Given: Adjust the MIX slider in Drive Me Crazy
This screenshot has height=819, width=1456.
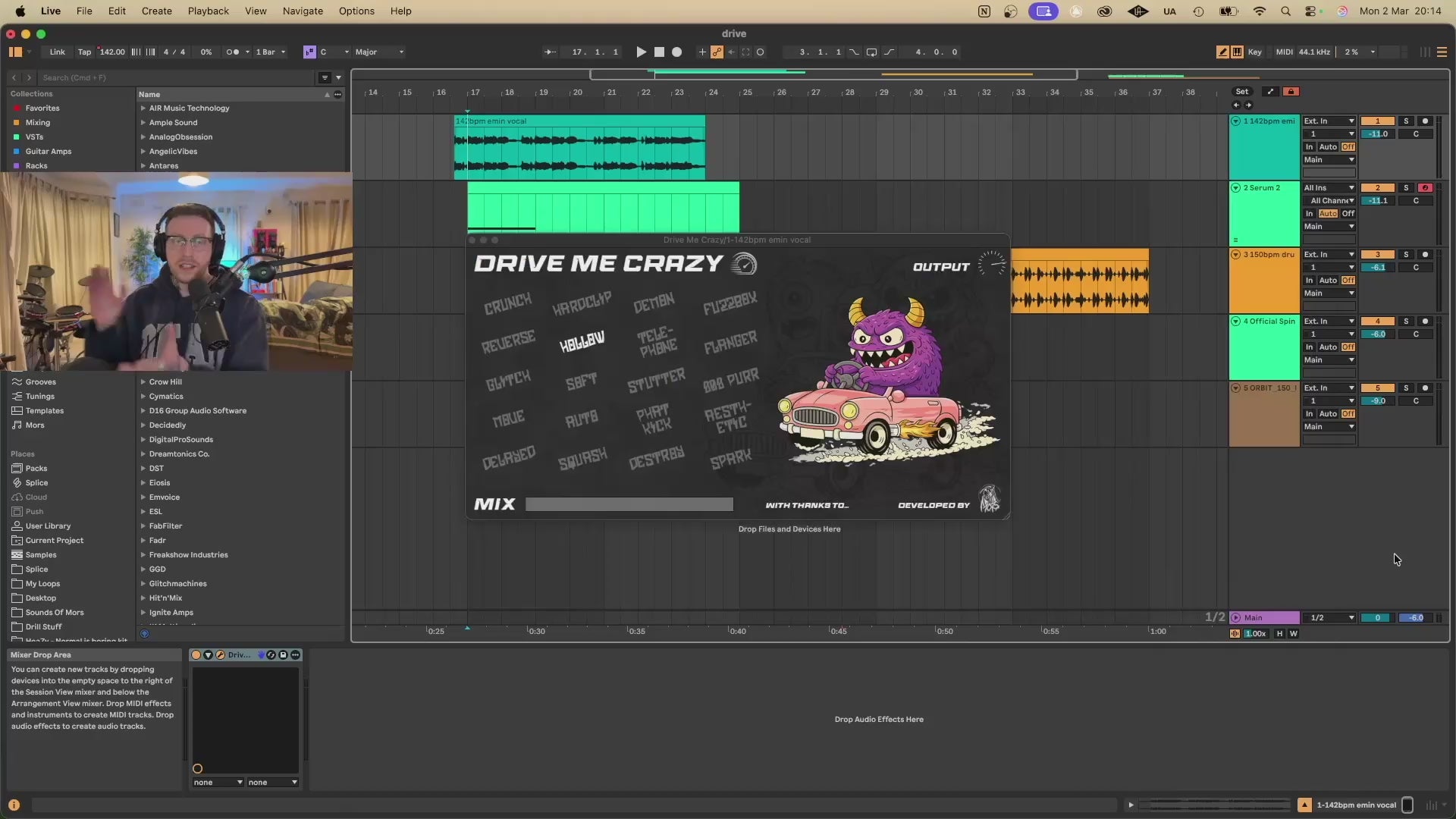Looking at the screenshot, I should (629, 504).
